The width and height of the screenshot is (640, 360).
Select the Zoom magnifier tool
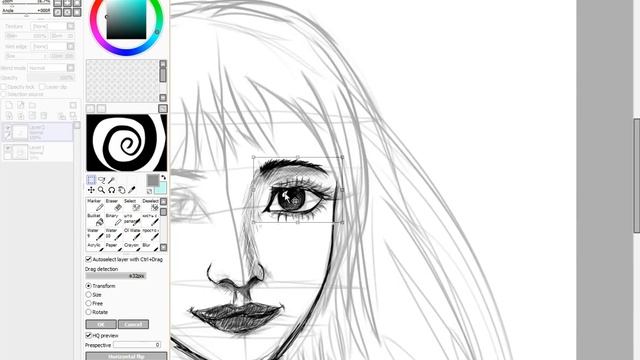[101, 190]
